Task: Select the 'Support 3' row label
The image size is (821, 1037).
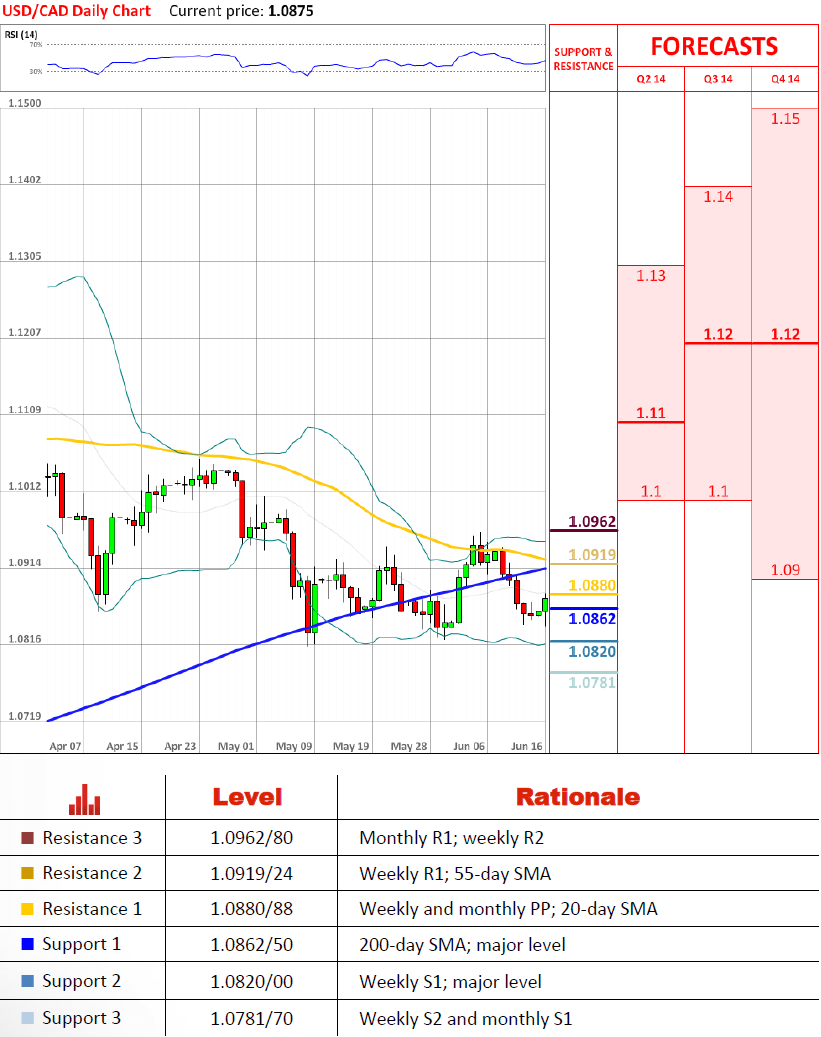Action: (x=81, y=1018)
